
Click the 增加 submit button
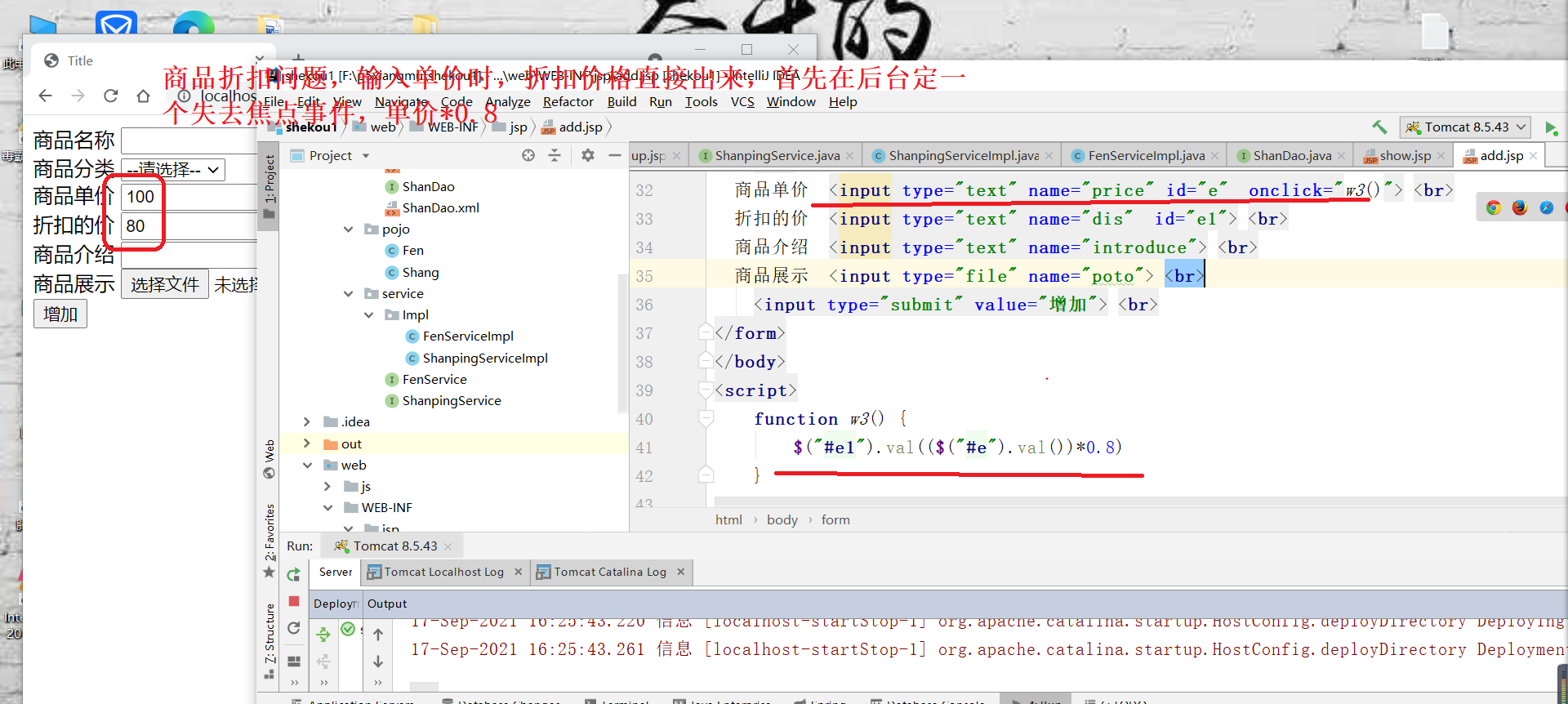click(x=60, y=314)
